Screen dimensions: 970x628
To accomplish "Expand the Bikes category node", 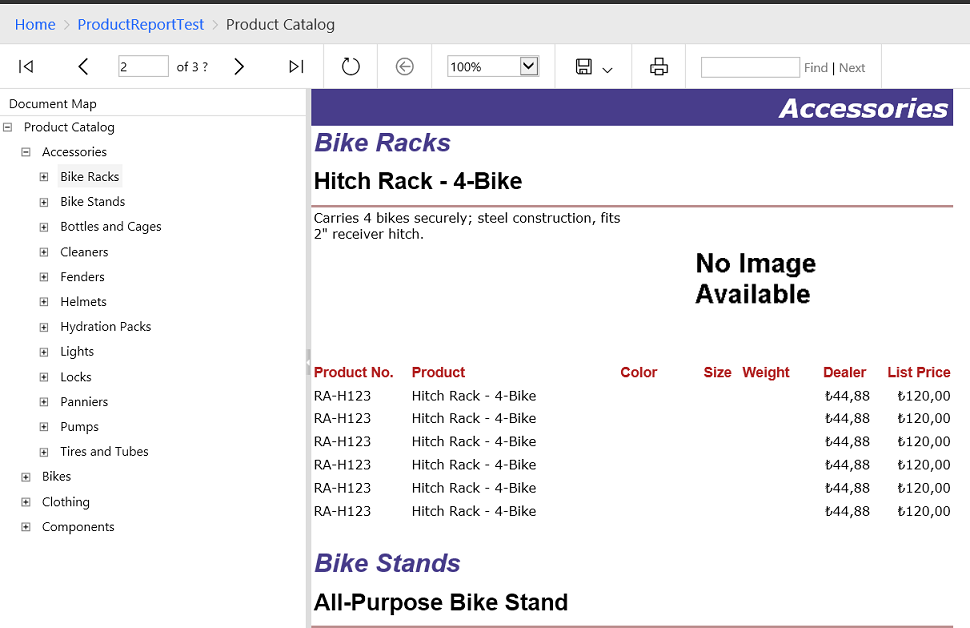I will (26, 477).
